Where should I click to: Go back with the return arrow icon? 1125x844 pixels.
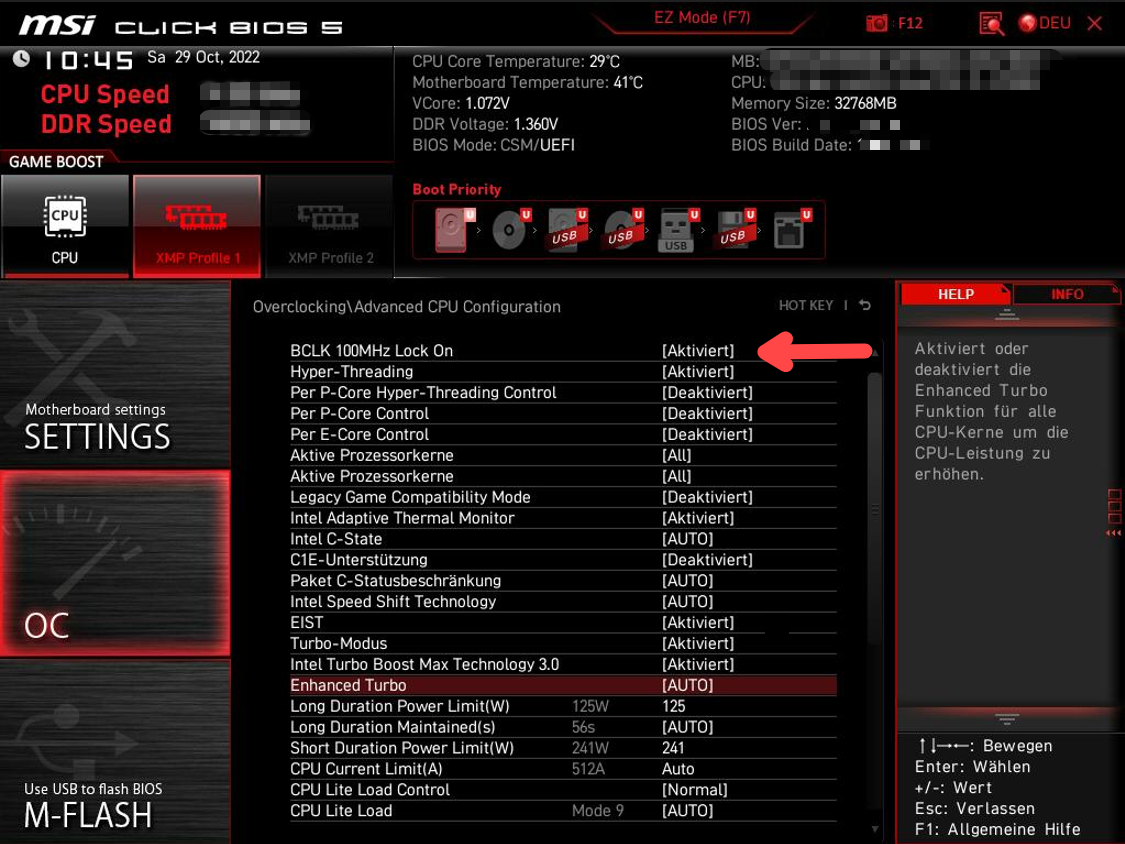[865, 305]
